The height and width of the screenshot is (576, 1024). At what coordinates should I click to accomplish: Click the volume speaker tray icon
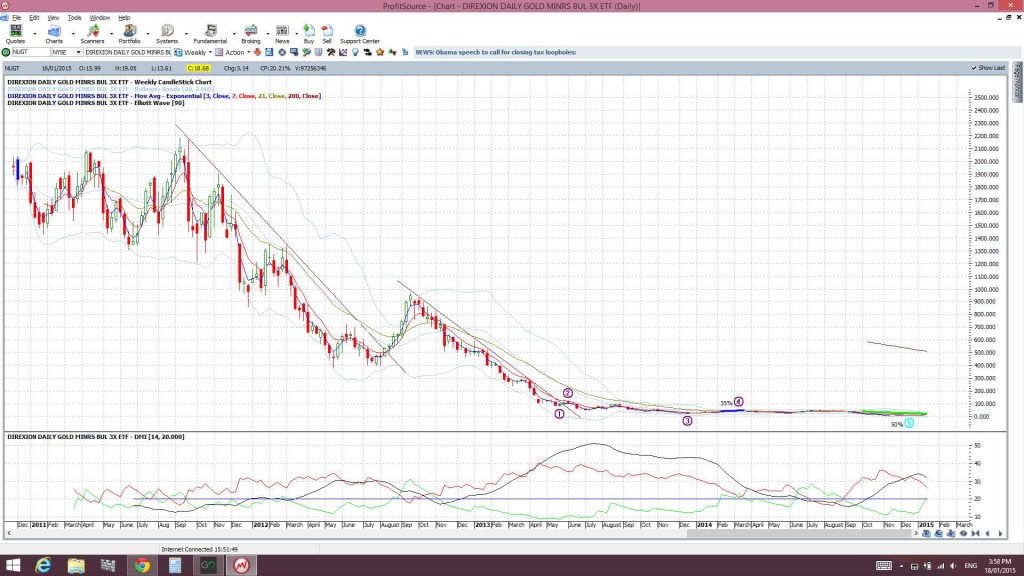(x=953, y=566)
